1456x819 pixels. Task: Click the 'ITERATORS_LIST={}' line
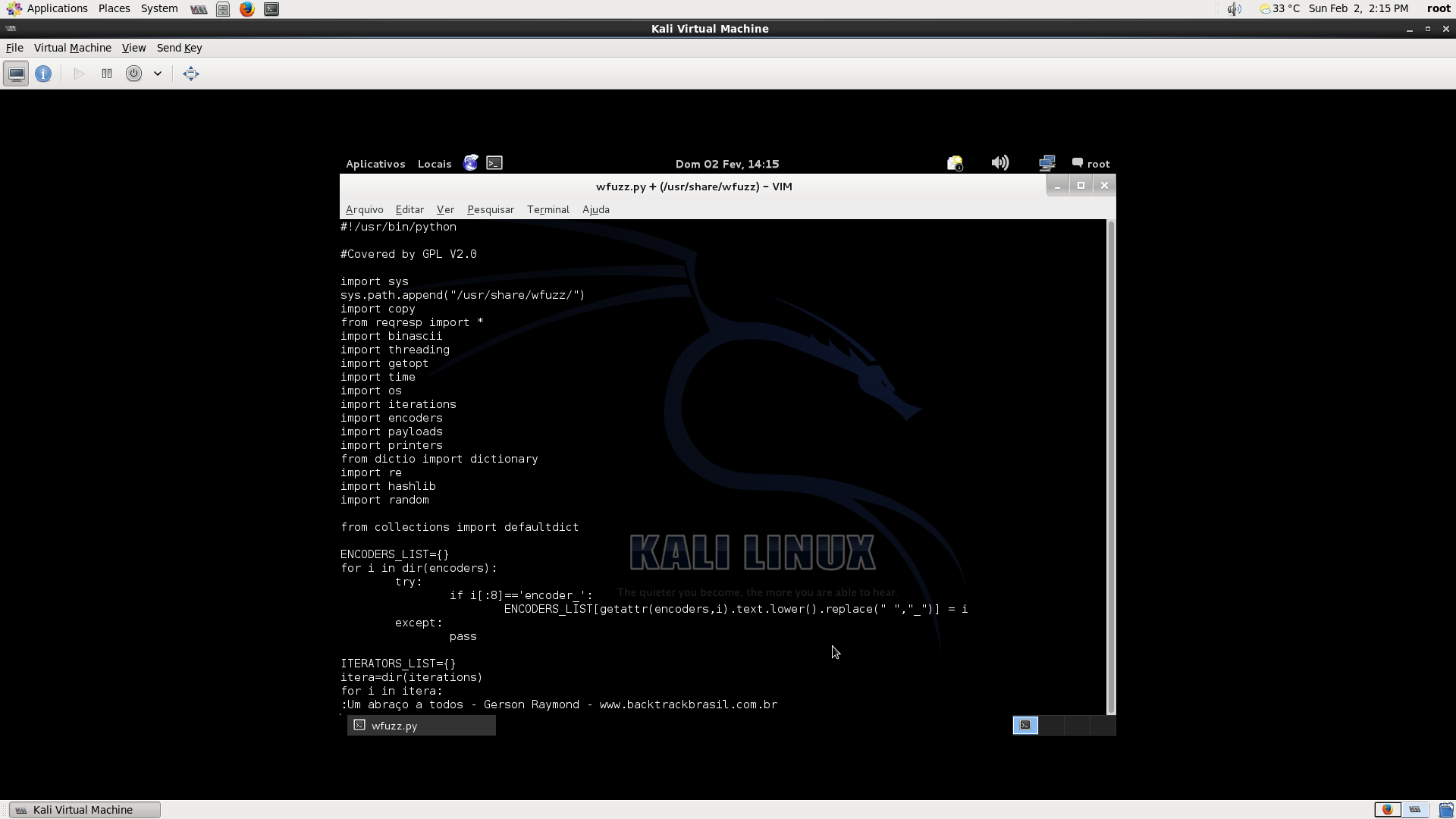(x=398, y=664)
